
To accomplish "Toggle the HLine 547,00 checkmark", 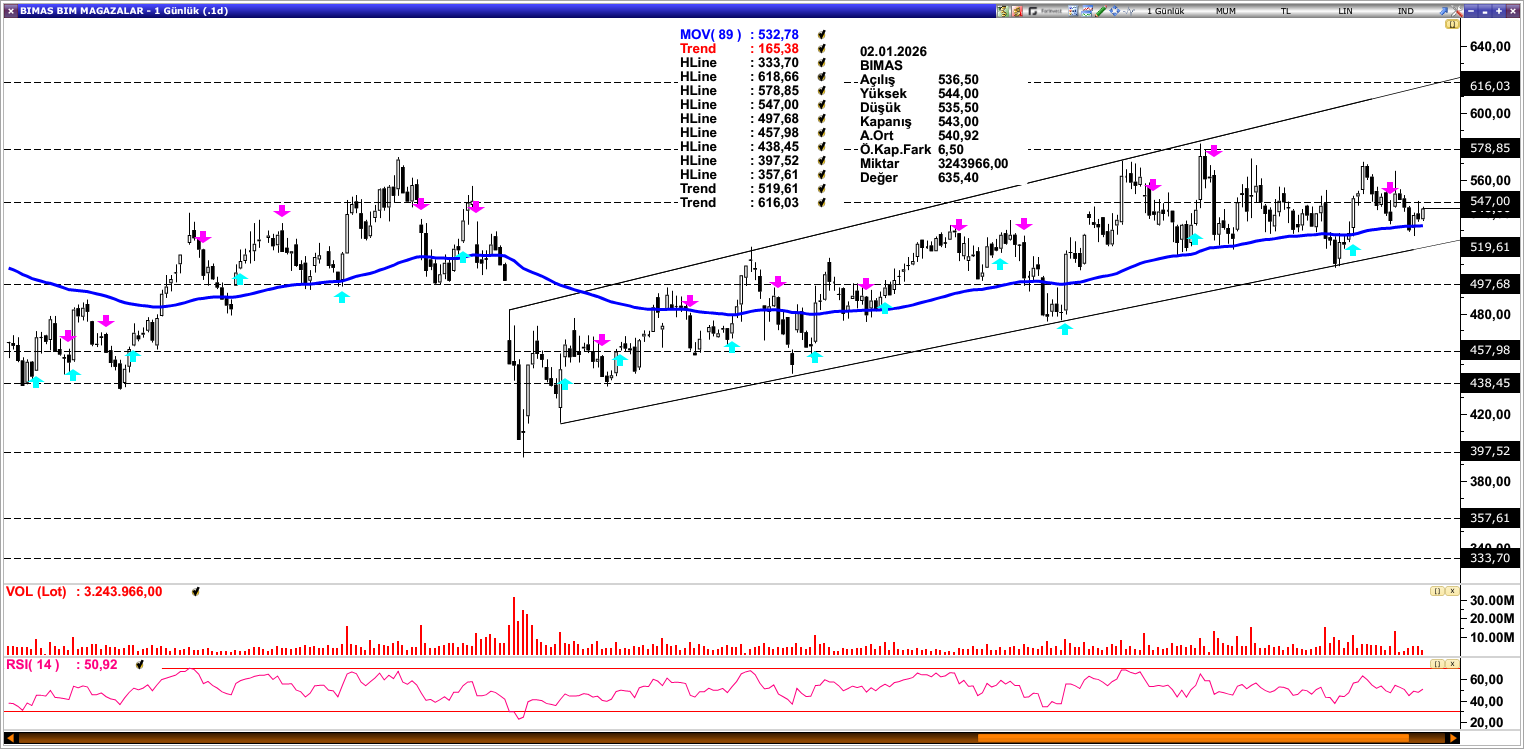I will (821, 104).
